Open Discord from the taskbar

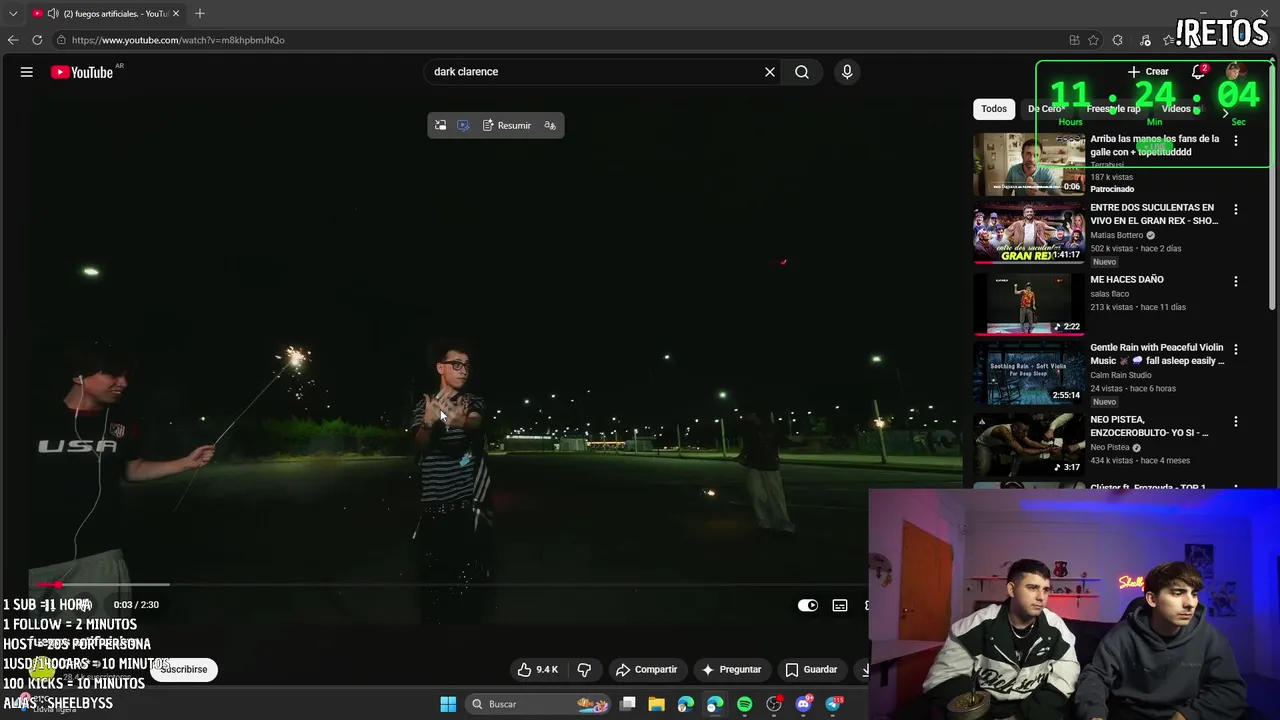804,704
